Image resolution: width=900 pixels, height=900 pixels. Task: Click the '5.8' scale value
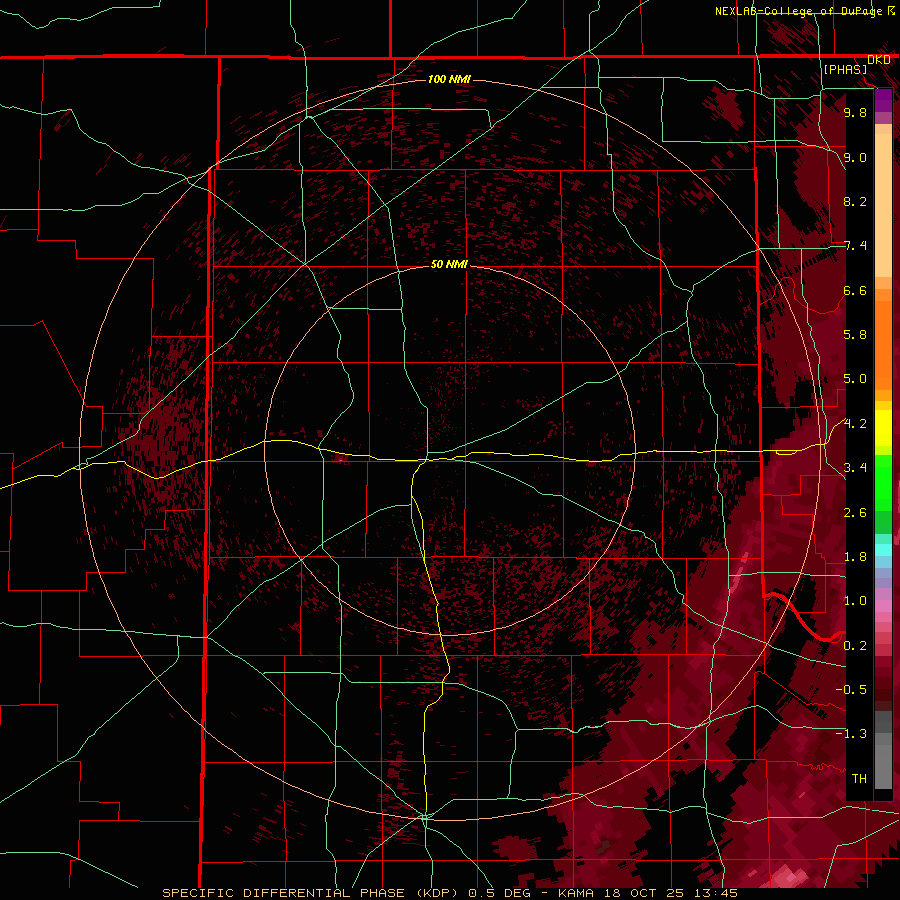point(855,335)
